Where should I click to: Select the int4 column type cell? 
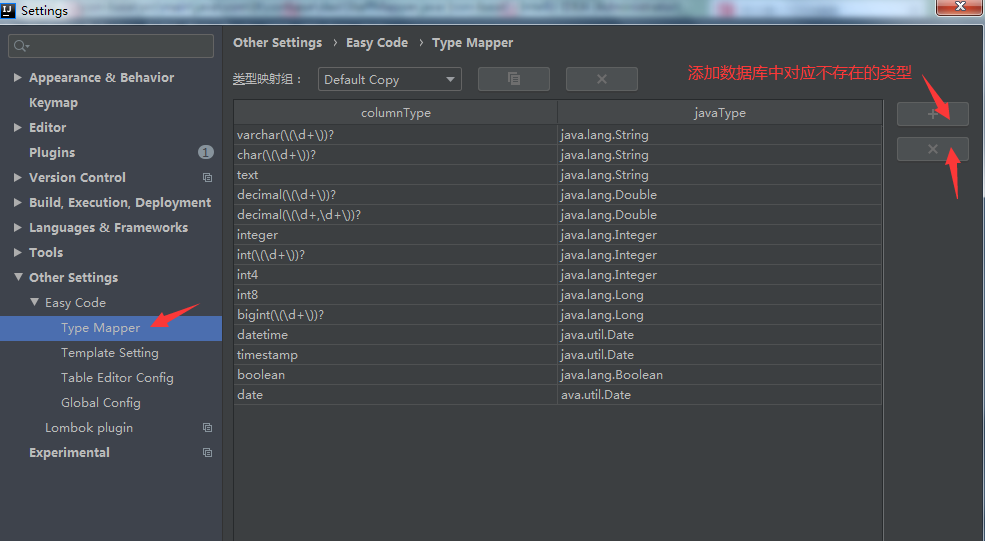[x=396, y=275]
